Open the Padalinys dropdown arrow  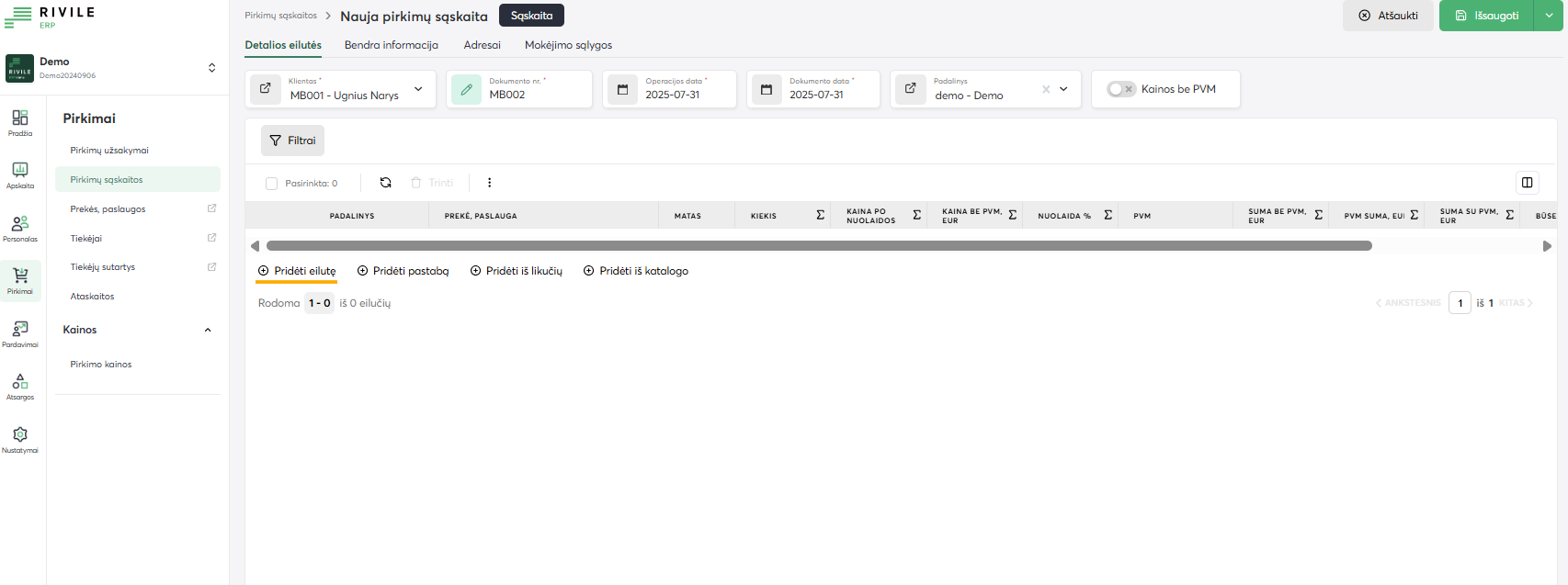tap(1063, 89)
